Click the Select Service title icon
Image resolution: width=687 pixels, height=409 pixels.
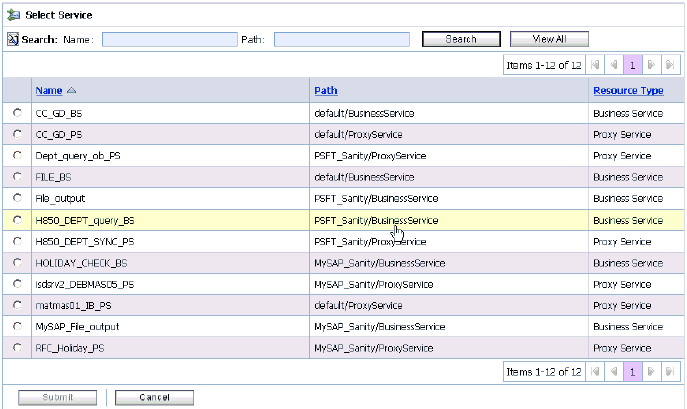pyautogui.click(x=13, y=15)
